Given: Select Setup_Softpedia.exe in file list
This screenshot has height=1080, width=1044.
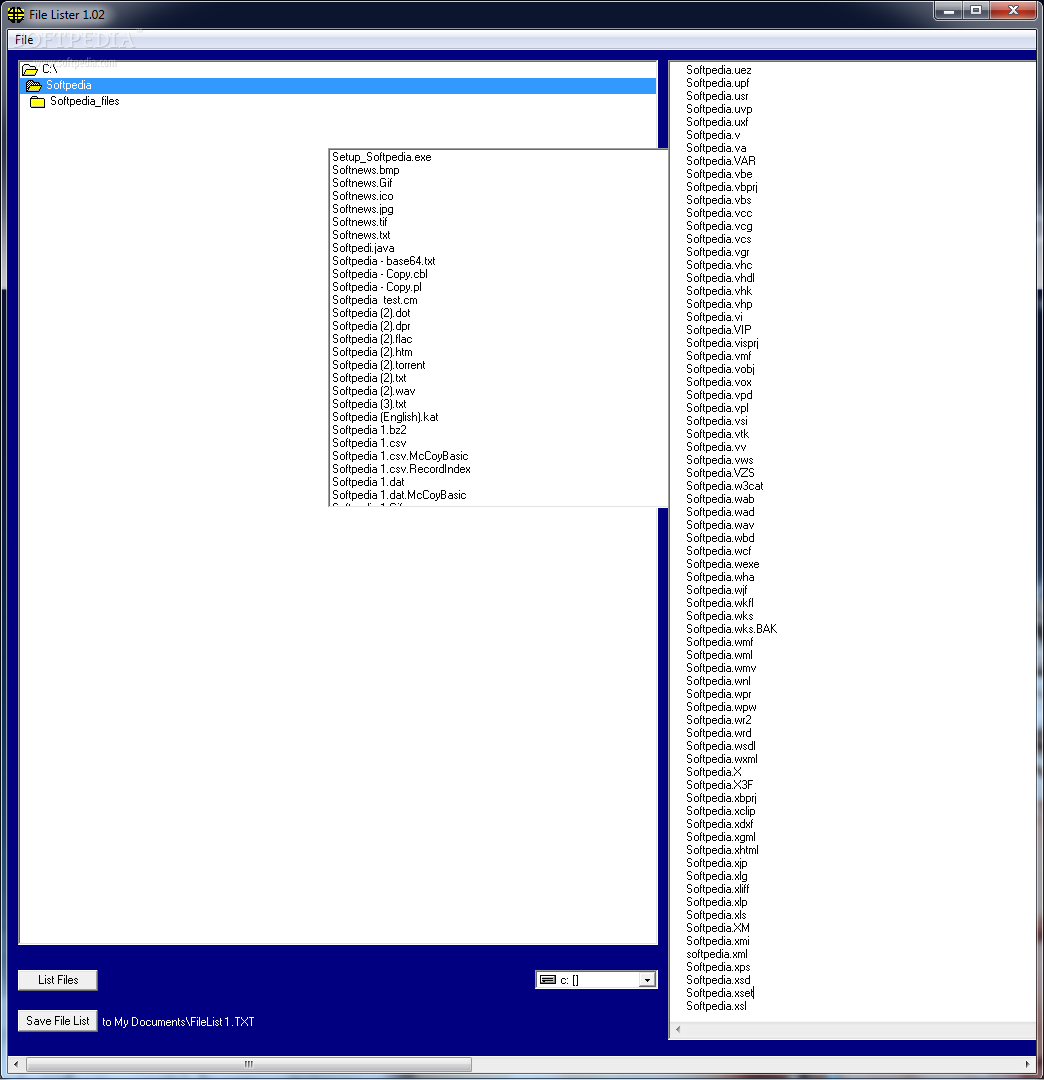Looking at the screenshot, I should pos(382,157).
